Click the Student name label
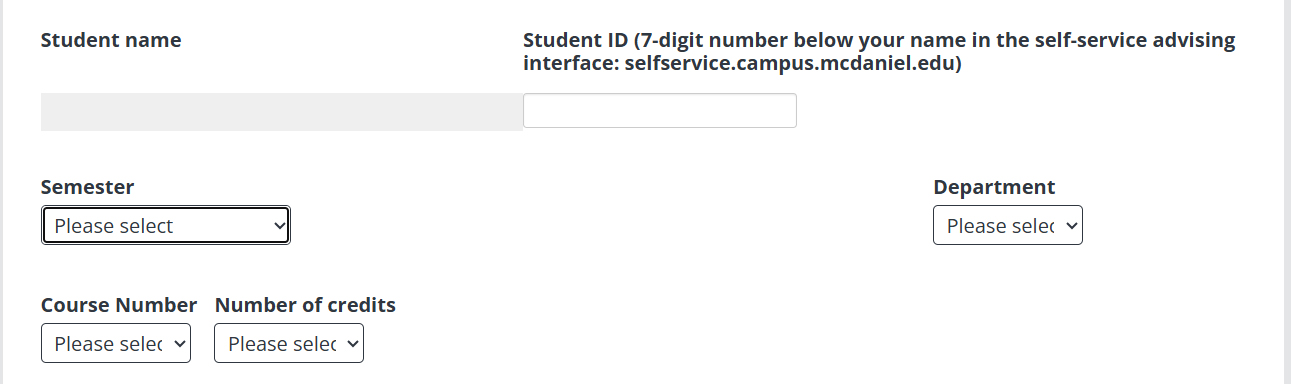The height and width of the screenshot is (384, 1291). pyautogui.click(x=111, y=41)
